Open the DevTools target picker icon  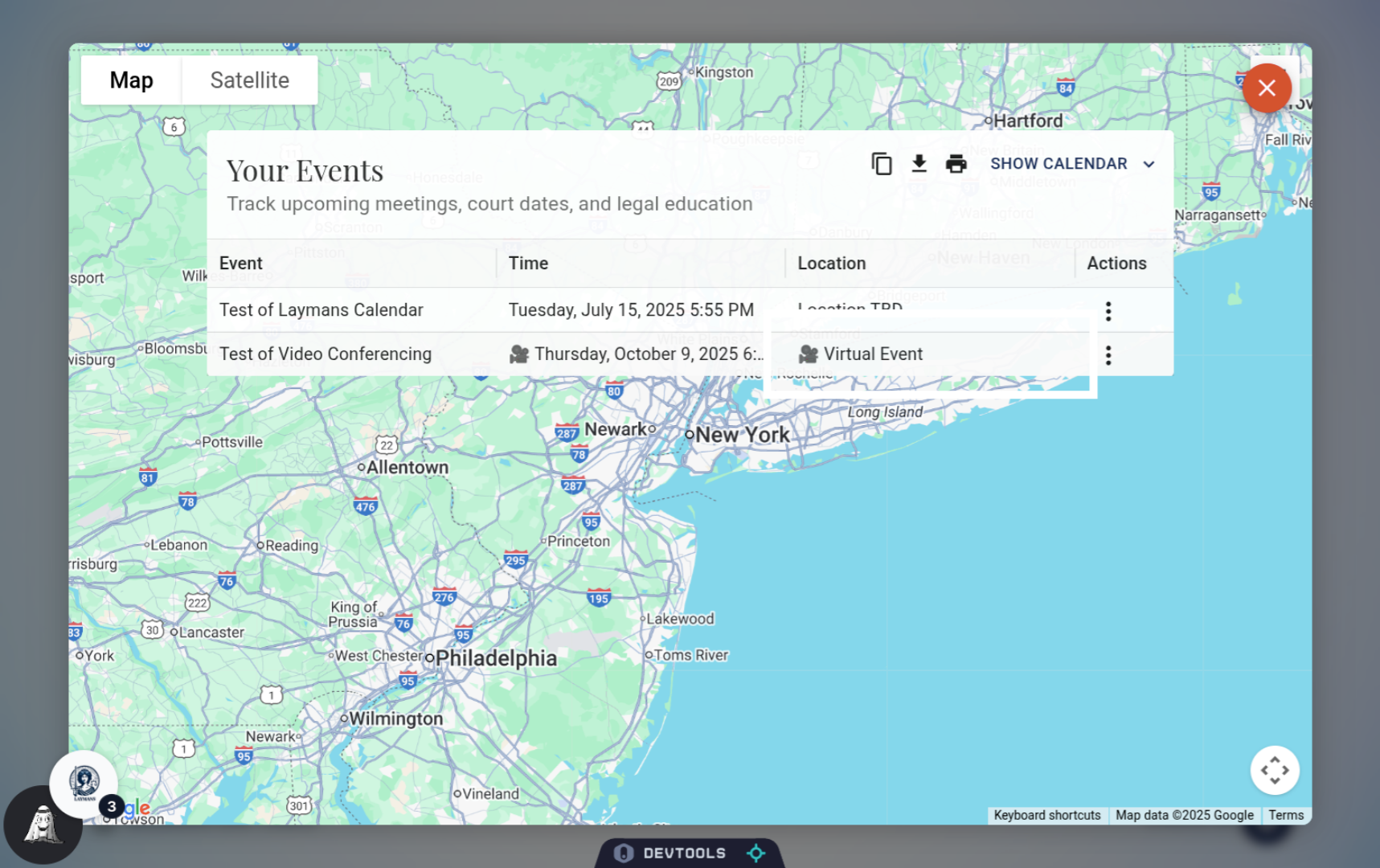(756, 853)
